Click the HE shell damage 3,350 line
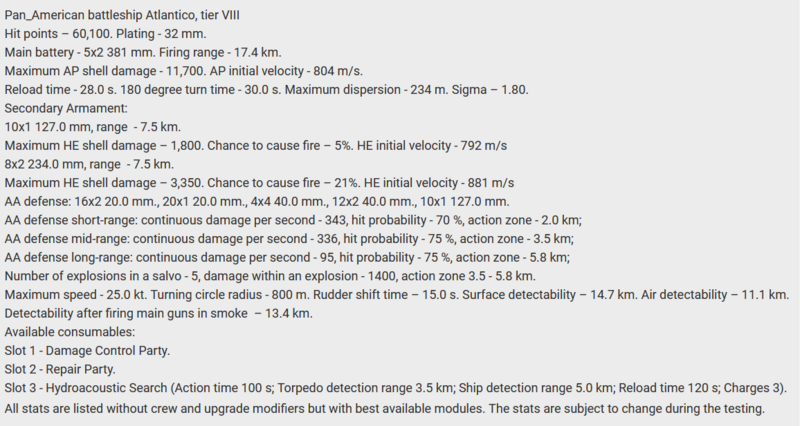Viewport: 800px width, 426px height. [259, 183]
